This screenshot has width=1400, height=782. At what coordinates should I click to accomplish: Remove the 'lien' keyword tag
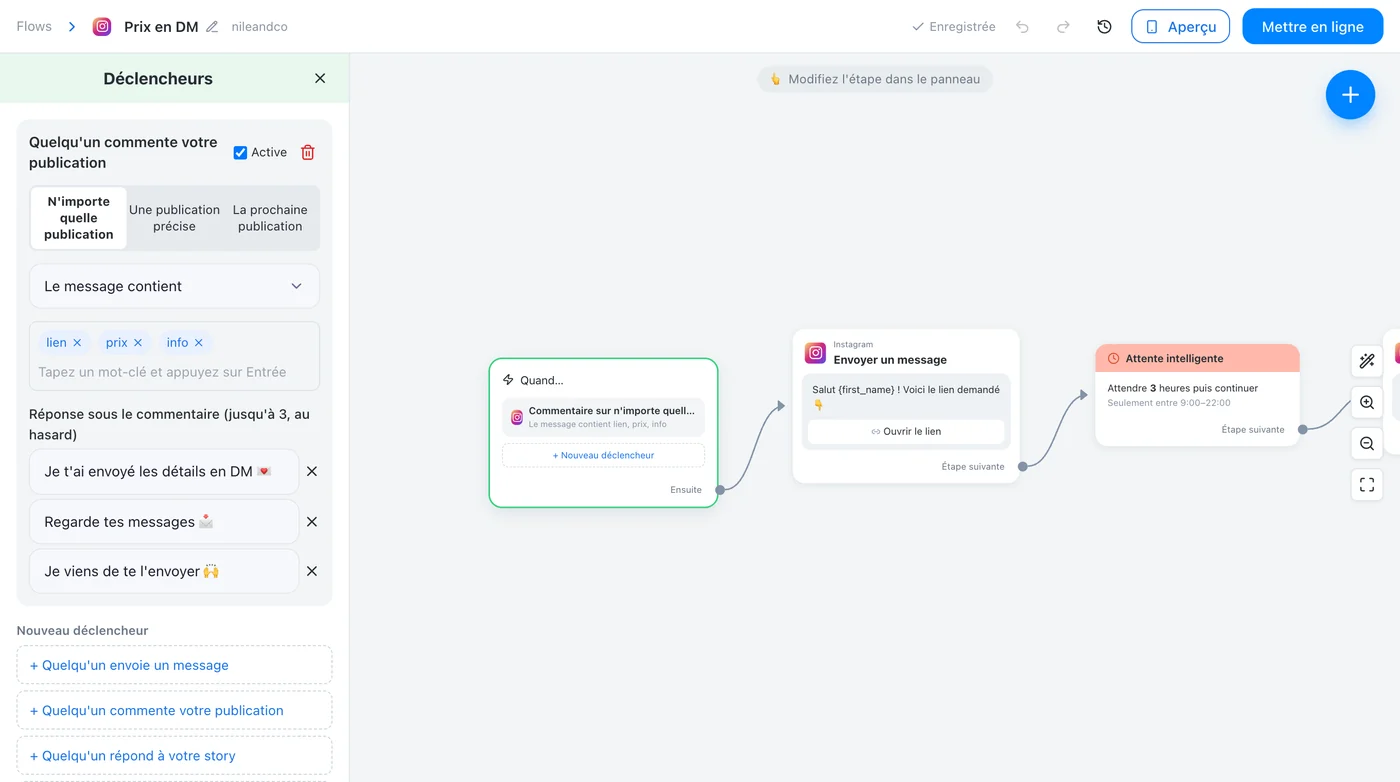[77, 342]
